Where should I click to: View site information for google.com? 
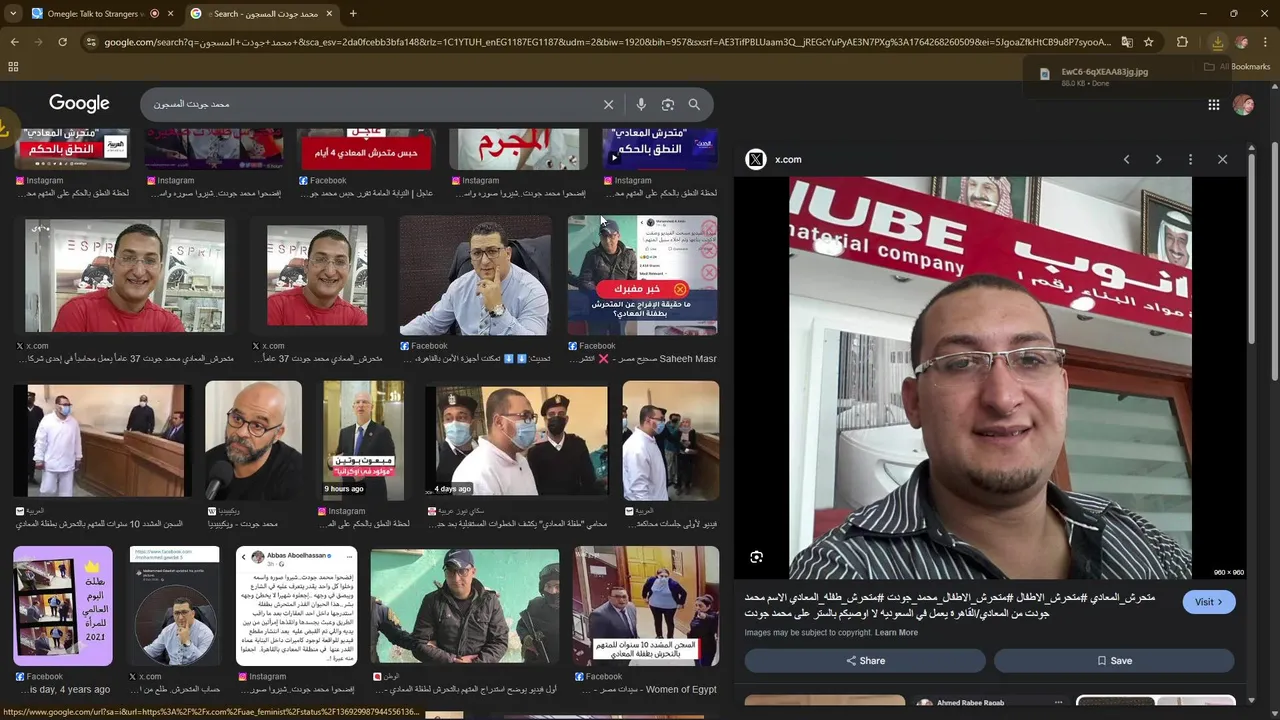91,42
